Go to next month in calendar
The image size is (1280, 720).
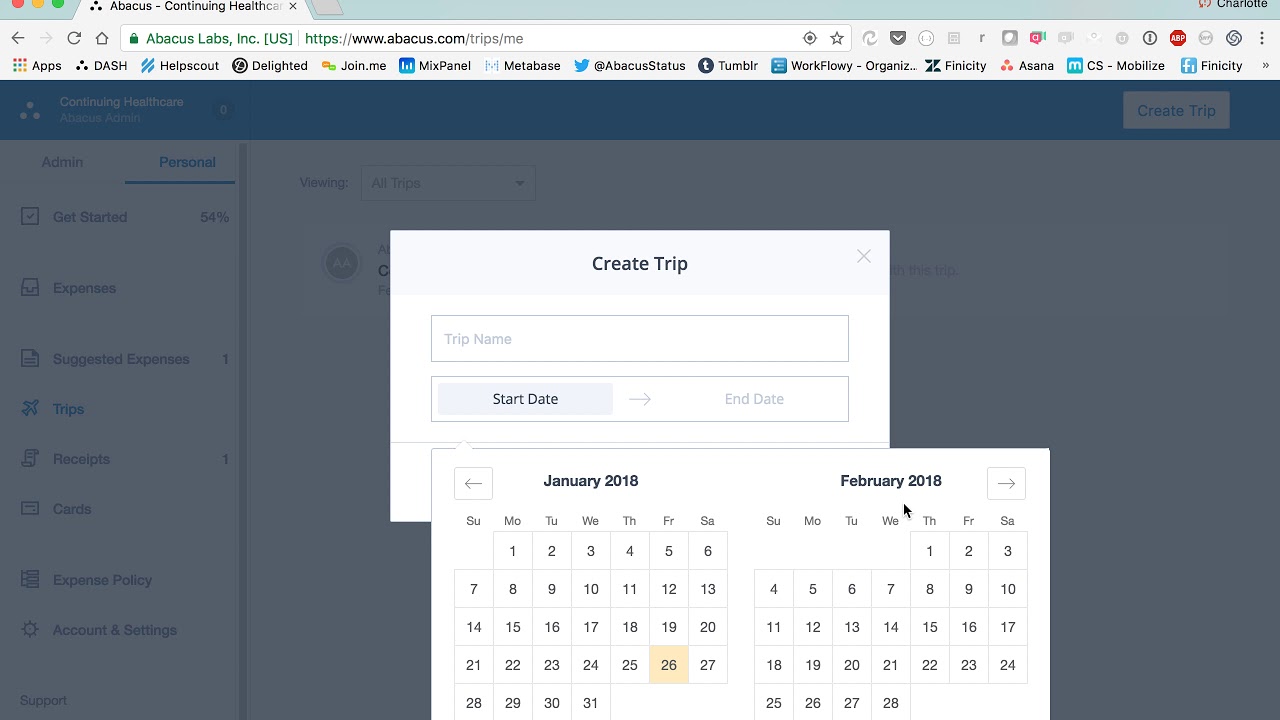[x=1006, y=483]
